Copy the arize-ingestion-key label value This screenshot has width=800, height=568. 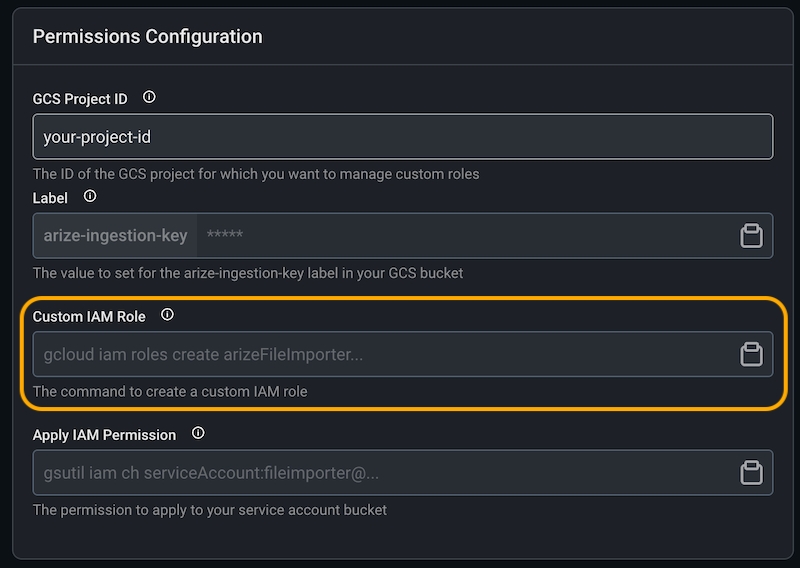pyautogui.click(x=751, y=236)
